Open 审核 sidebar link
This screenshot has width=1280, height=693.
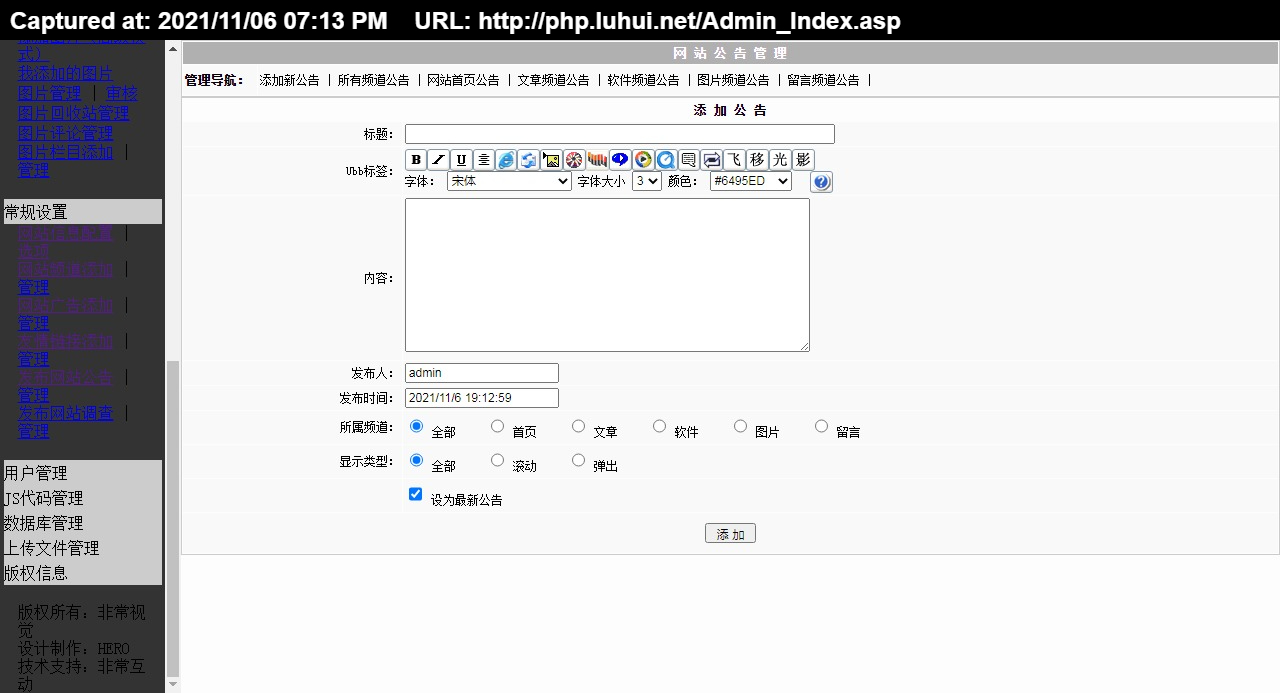[122, 93]
